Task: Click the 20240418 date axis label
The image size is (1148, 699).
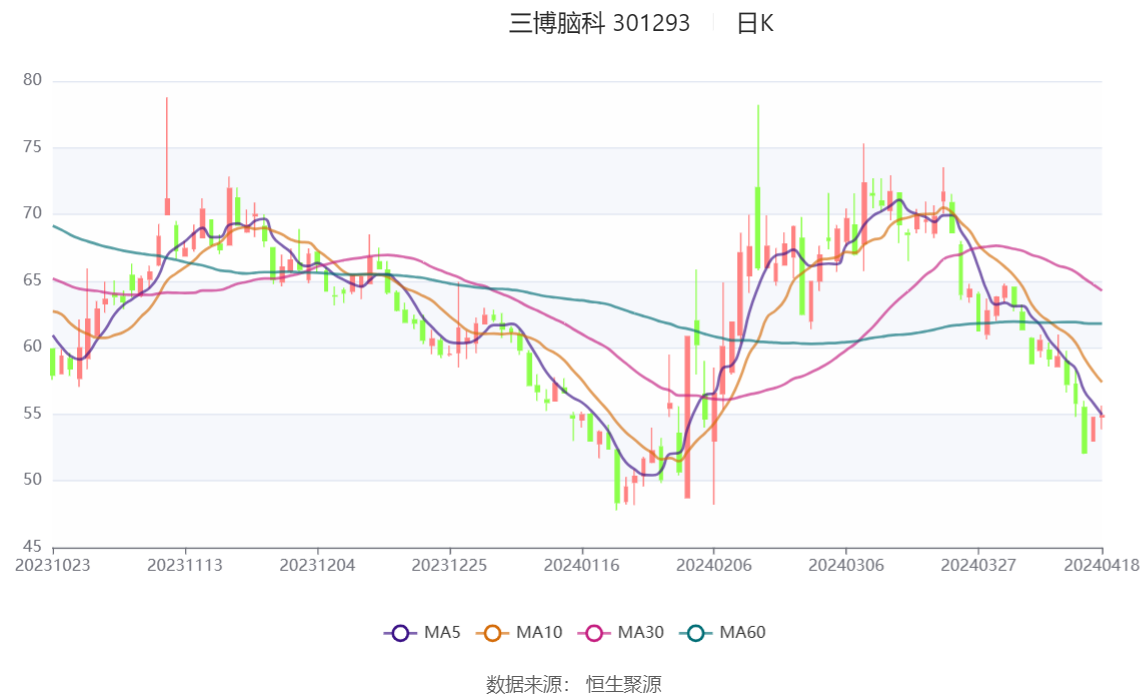Action: [1102, 566]
